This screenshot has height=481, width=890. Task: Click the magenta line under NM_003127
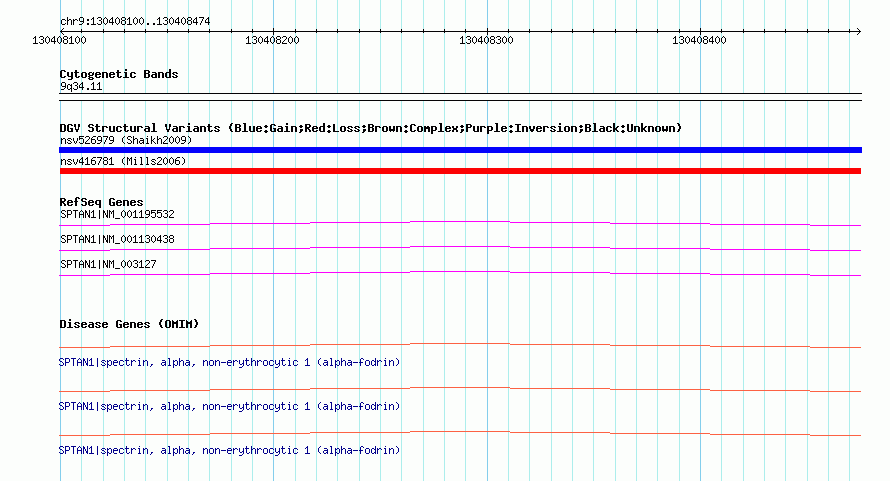tap(460, 273)
